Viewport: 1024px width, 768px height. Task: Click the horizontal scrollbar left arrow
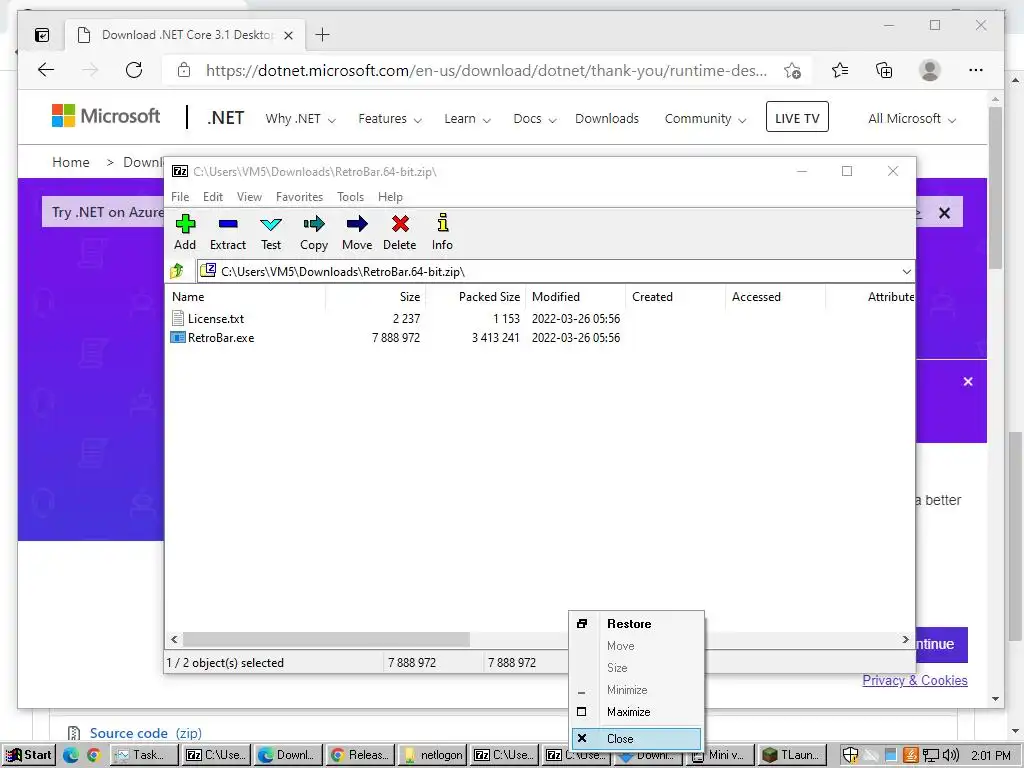pos(174,639)
